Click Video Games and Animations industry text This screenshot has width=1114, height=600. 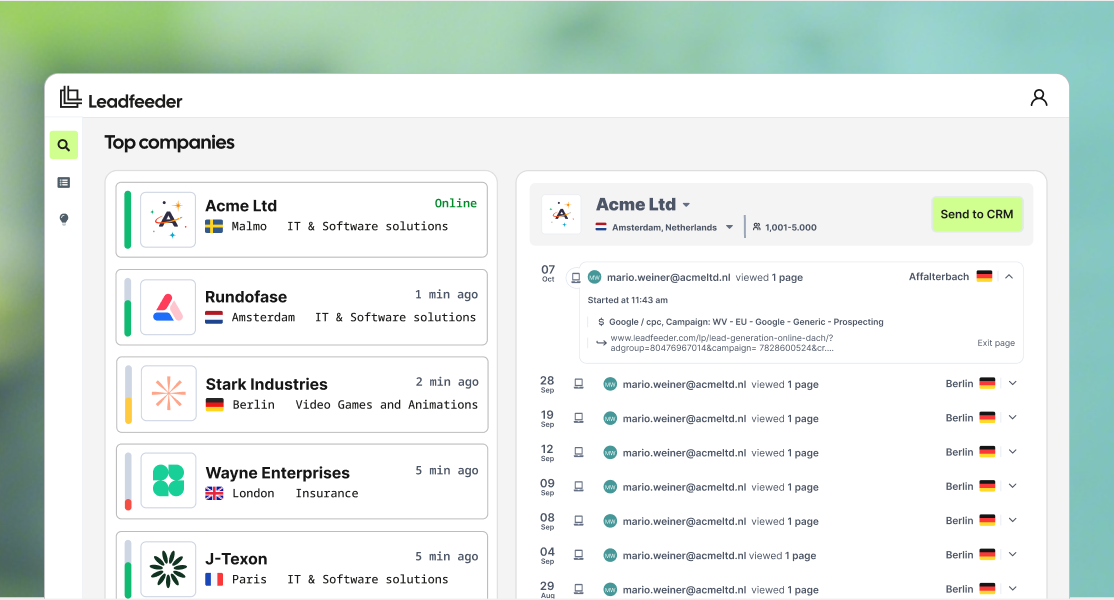(x=386, y=405)
